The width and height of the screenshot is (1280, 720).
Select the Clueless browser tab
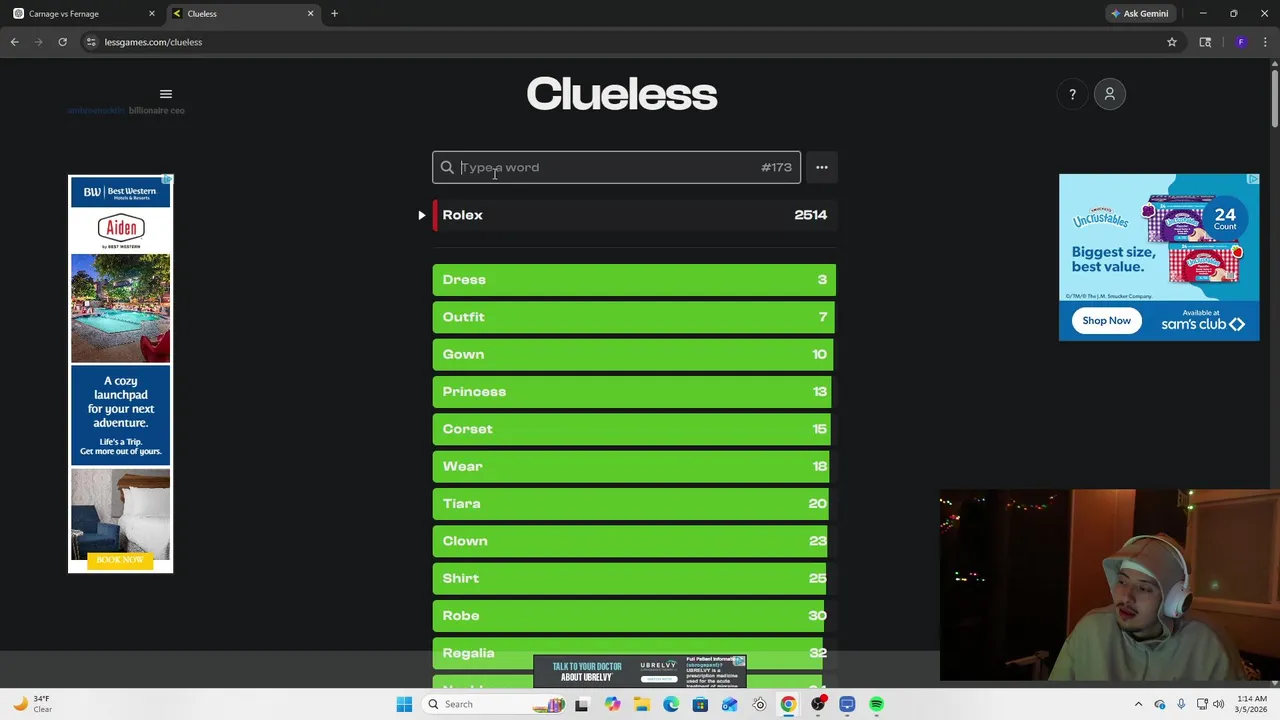coord(243,13)
